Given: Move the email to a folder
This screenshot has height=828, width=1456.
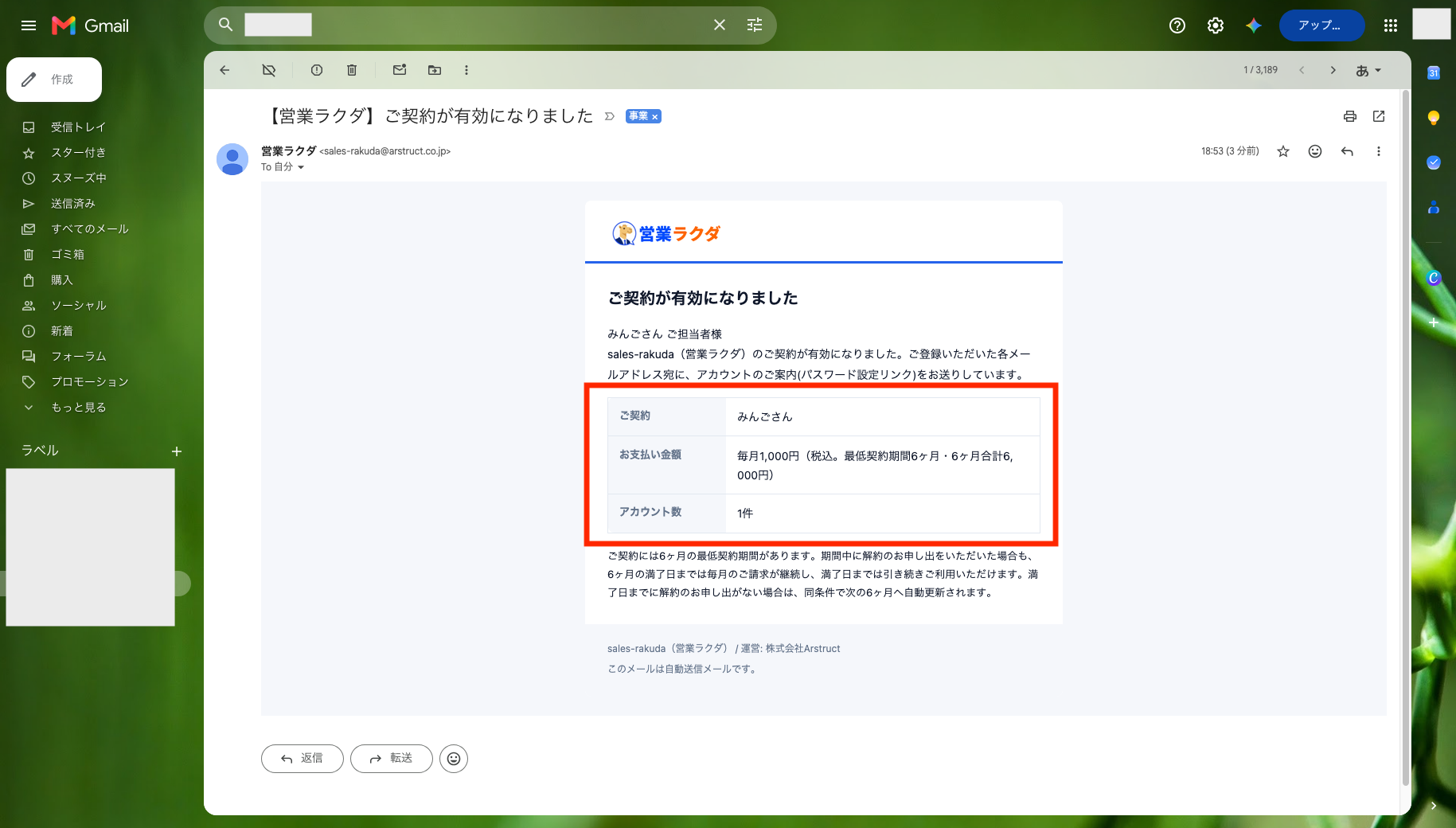Looking at the screenshot, I should click(435, 70).
